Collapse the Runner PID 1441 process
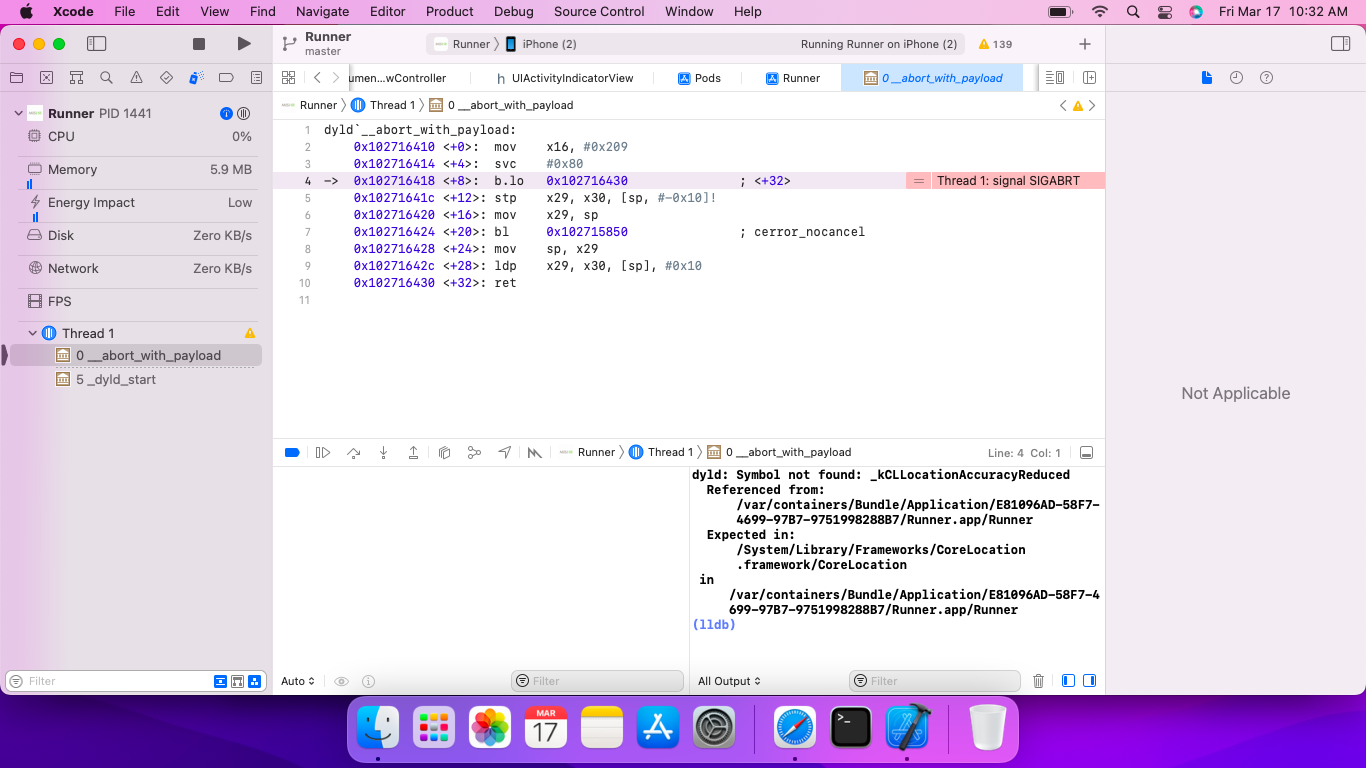Image resolution: width=1366 pixels, height=768 pixels. tap(18, 113)
